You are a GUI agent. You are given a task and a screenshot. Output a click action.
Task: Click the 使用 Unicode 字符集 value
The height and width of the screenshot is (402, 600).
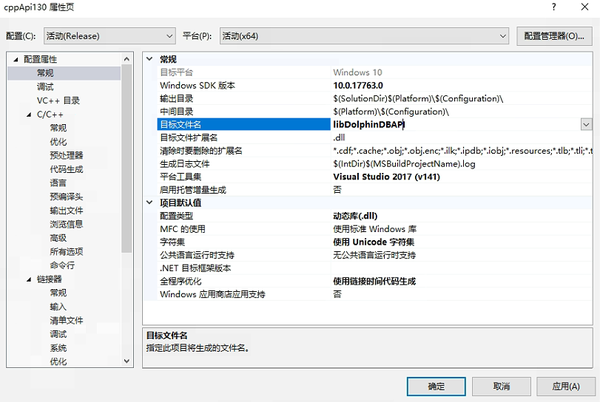tap(373, 242)
